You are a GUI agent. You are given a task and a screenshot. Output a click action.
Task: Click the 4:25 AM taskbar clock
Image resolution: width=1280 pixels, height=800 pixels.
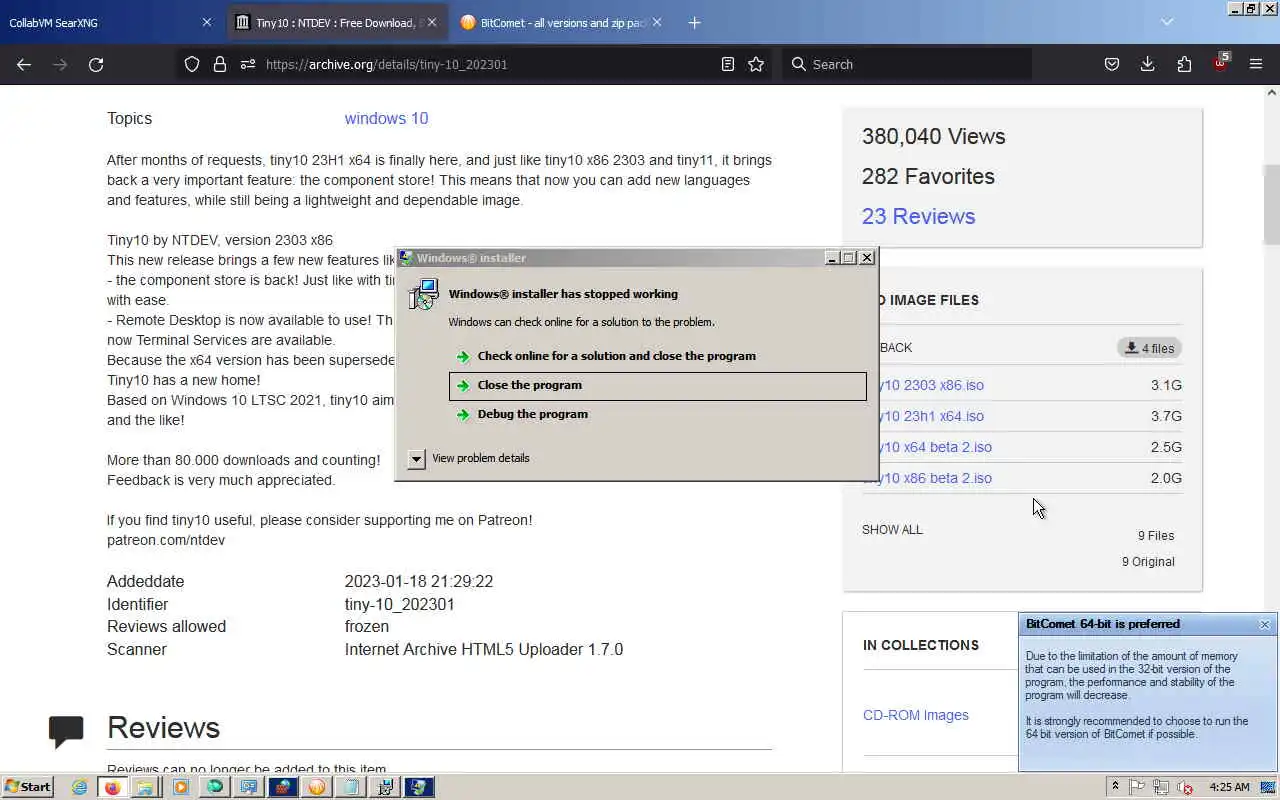point(1230,787)
